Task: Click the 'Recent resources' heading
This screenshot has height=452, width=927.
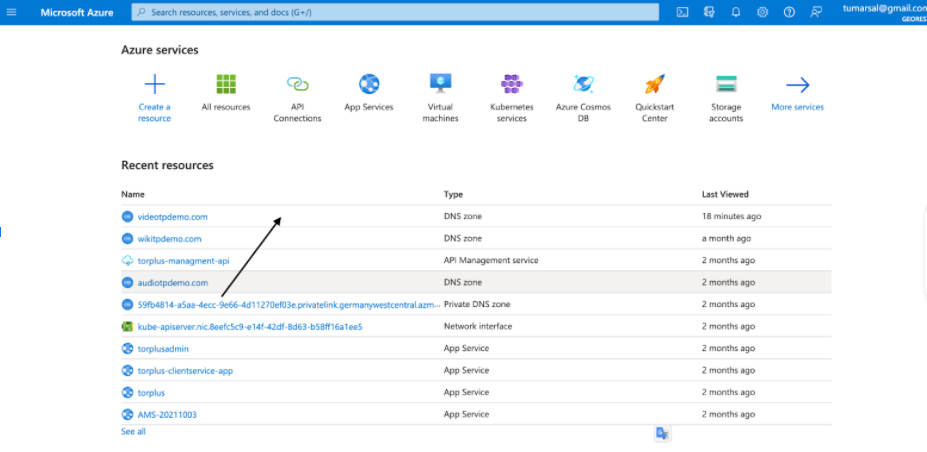Action: (x=167, y=165)
